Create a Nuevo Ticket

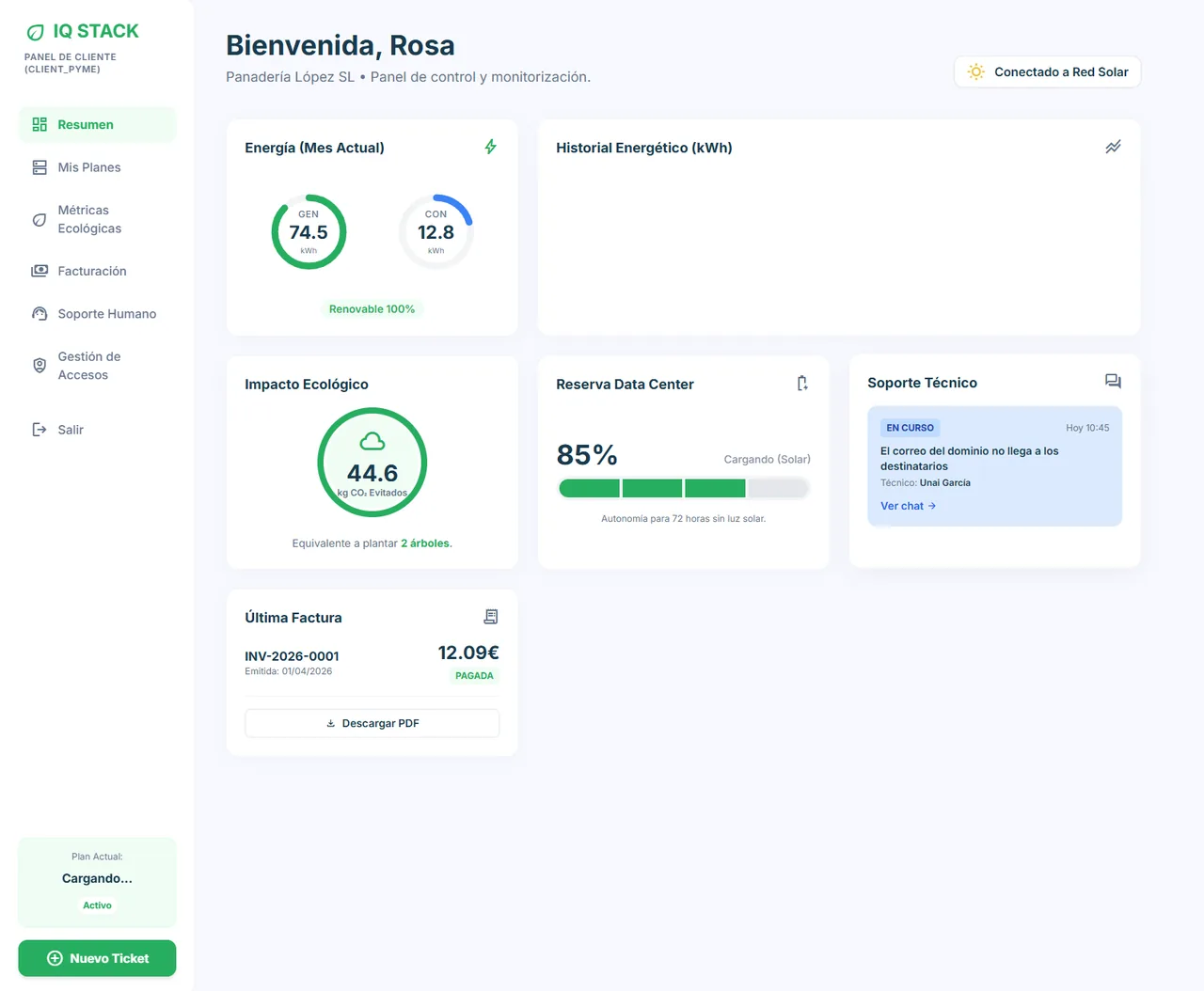click(x=97, y=958)
